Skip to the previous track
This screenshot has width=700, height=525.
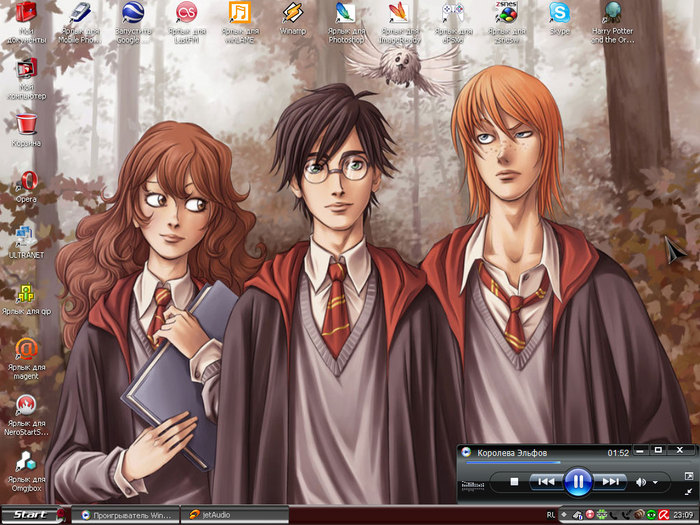pyautogui.click(x=546, y=482)
